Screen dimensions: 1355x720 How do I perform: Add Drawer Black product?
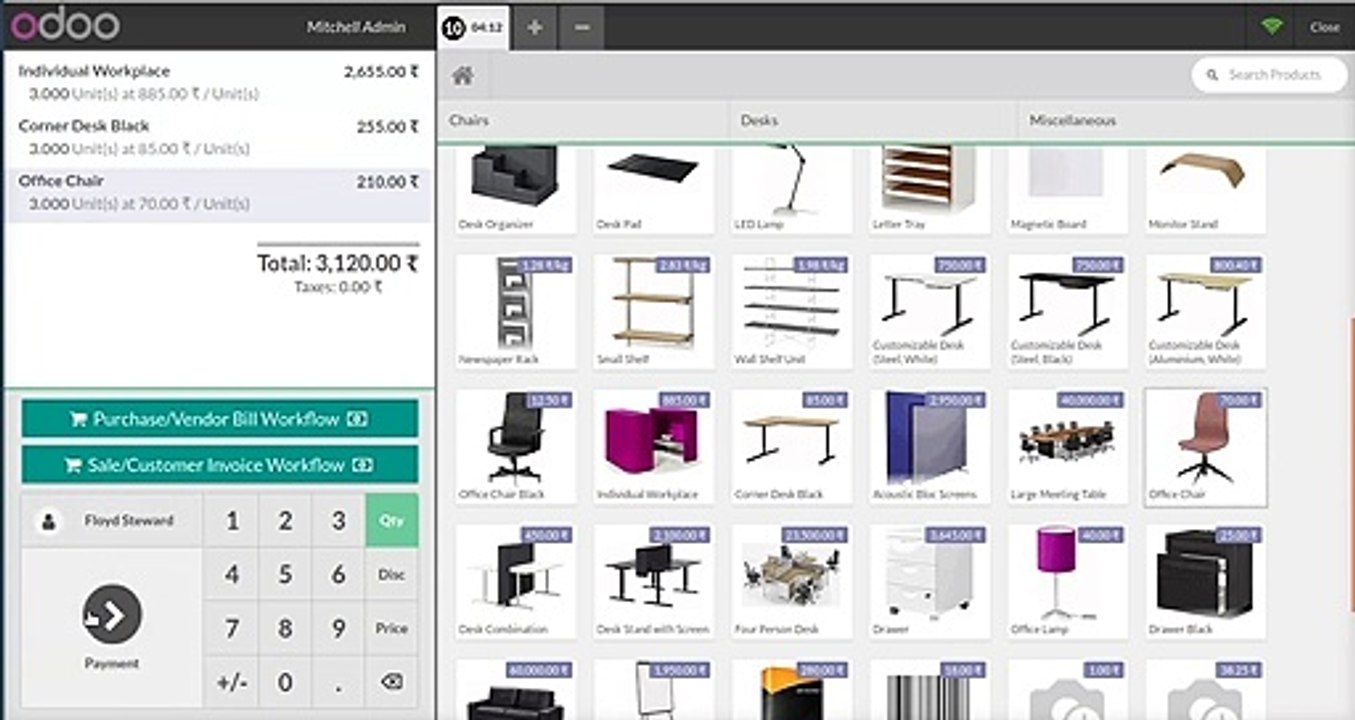(x=1205, y=581)
